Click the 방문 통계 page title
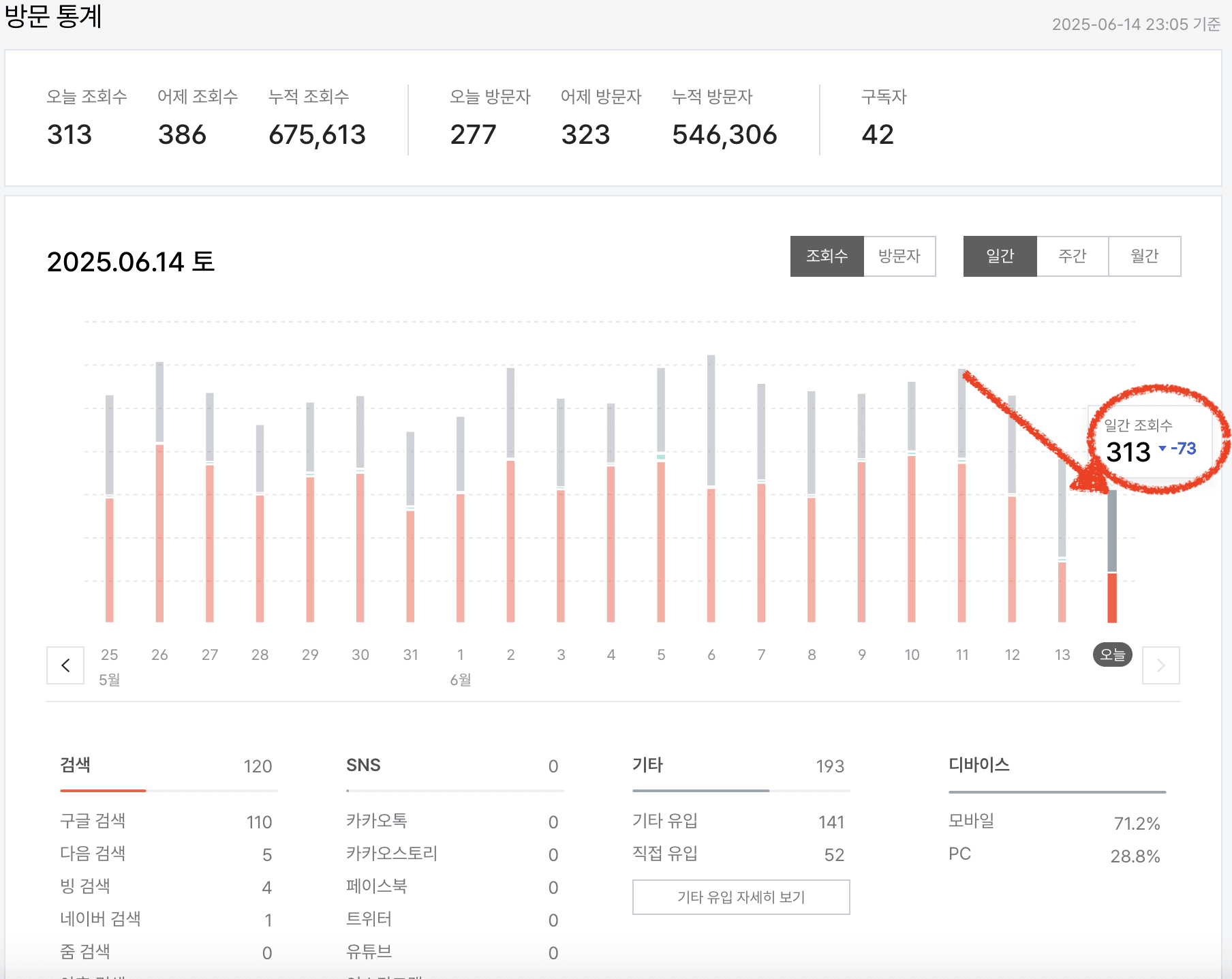This screenshot has width=1232, height=979. click(x=52, y=18)
